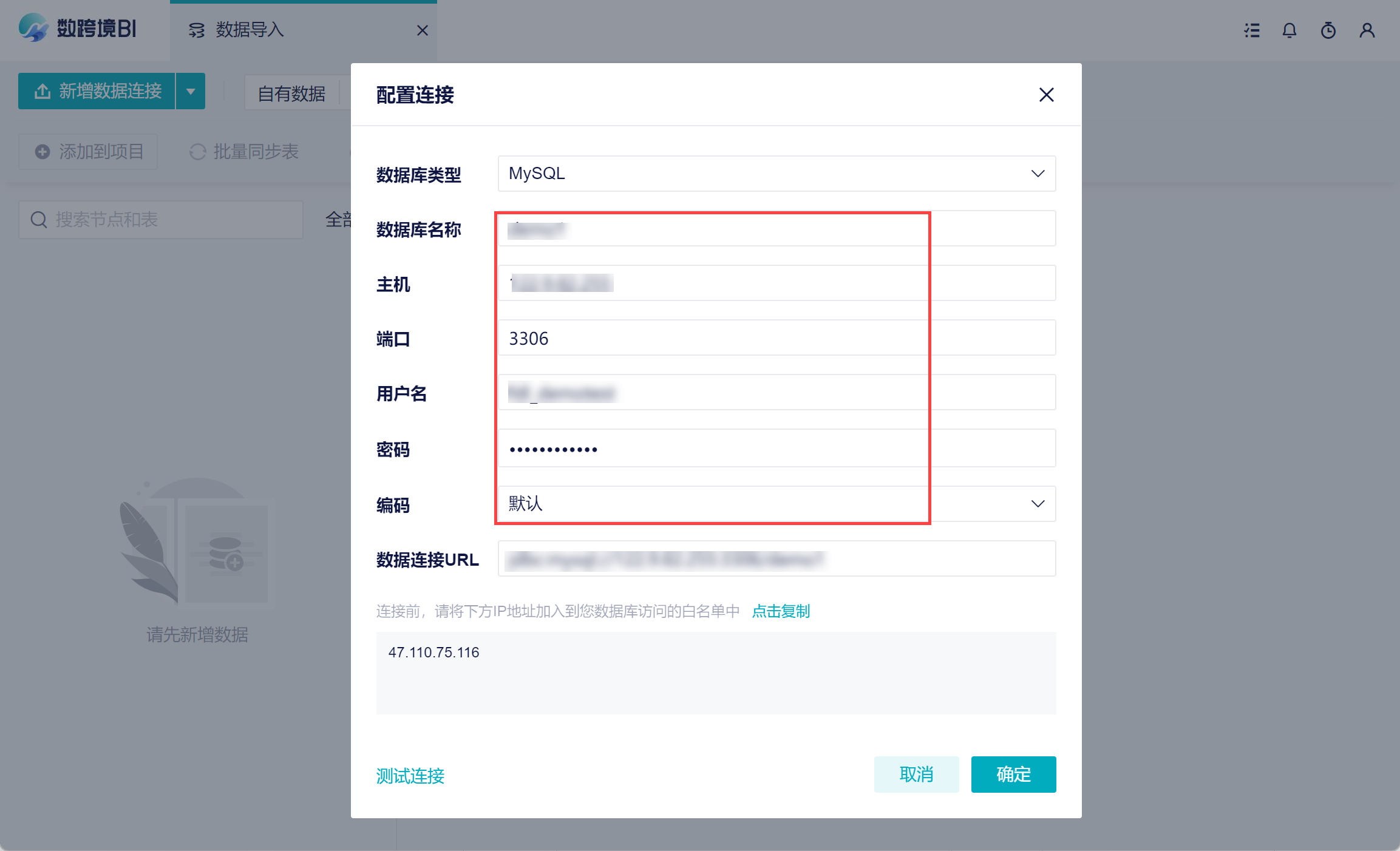The image size is (1400, 851).
Task: Click the 密码 password field
Action: click(x=776, y=449)
